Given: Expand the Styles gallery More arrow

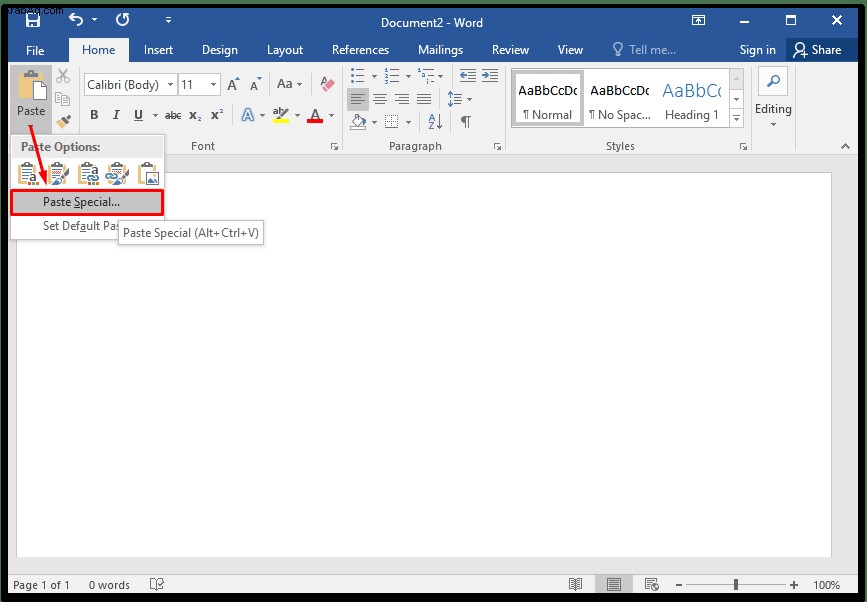Looking at the screenshot, I should click(x=737, y=118).
